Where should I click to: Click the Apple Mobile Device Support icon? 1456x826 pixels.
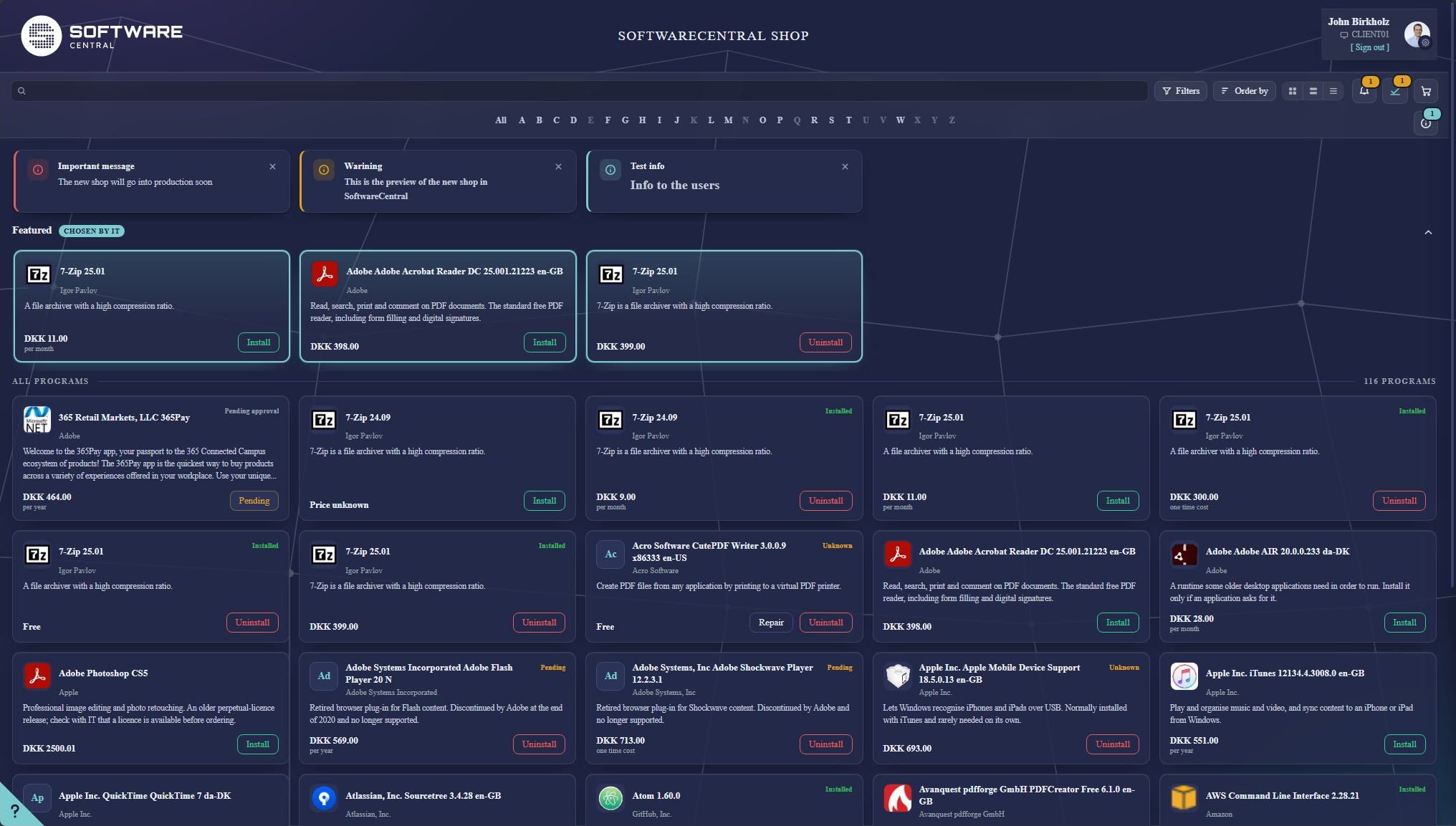[x=897, y=676]
